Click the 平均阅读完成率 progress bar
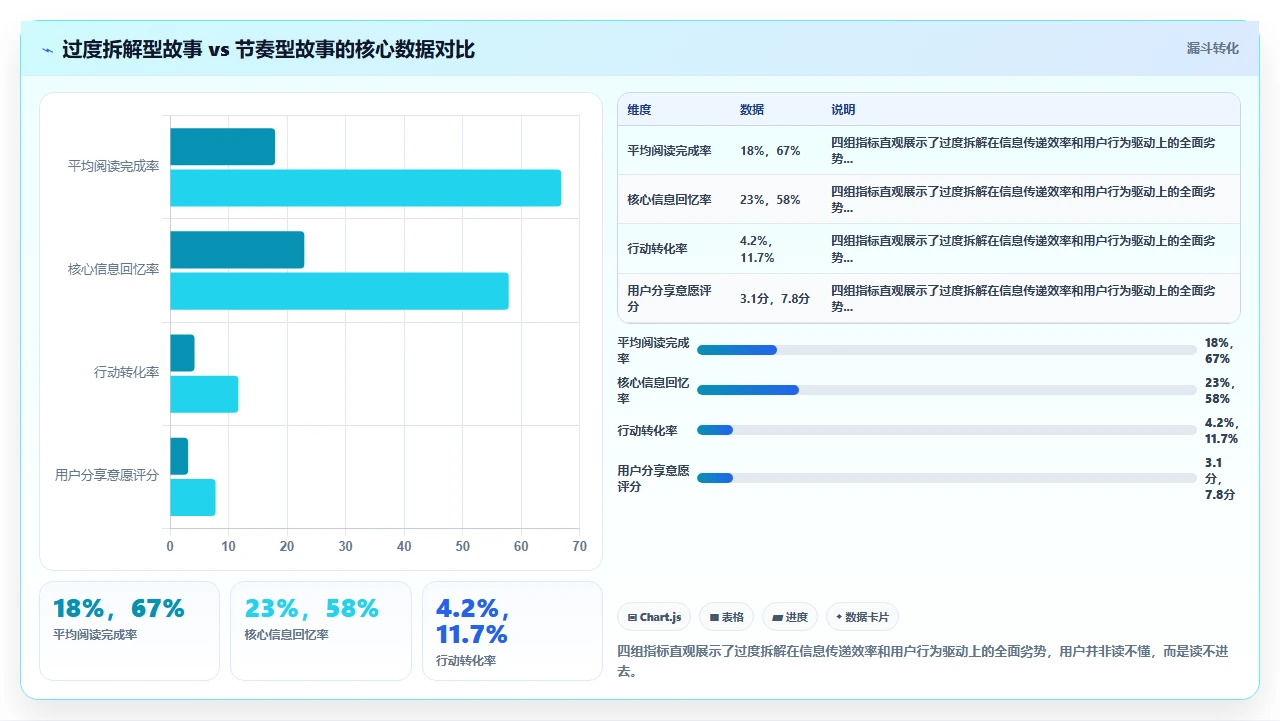 click(946, 350)
